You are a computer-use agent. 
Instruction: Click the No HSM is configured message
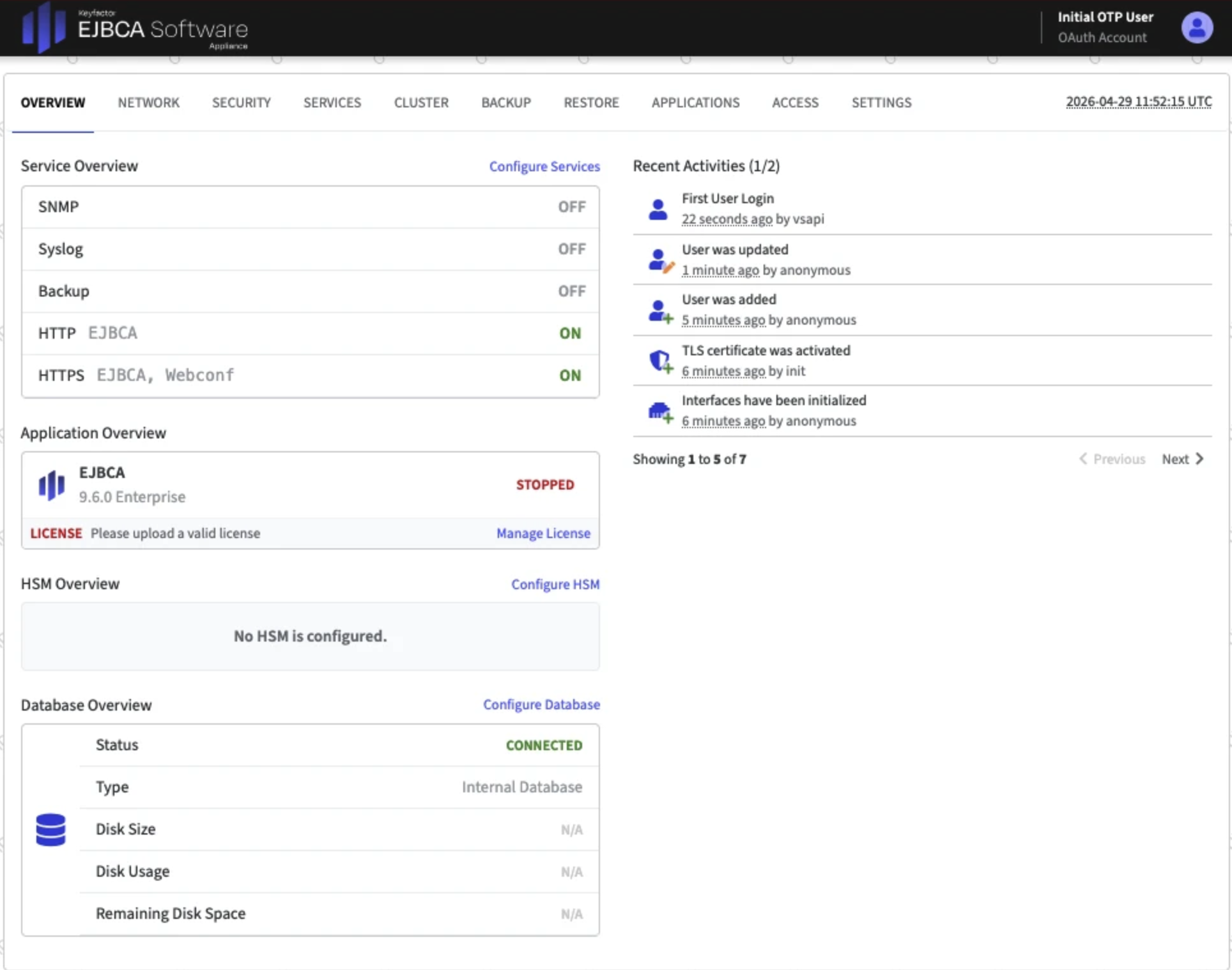pos(311,636)
